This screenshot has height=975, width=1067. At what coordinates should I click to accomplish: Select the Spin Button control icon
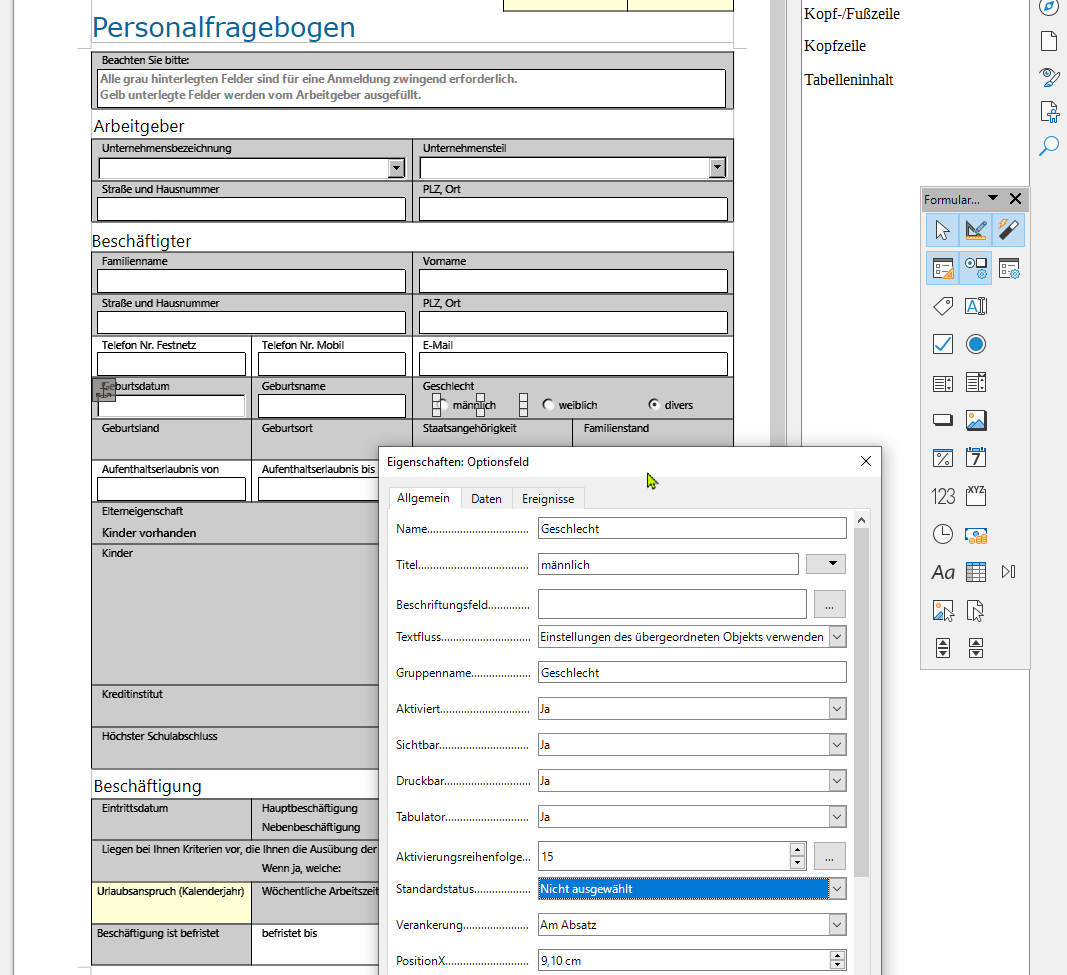tap(942, 648)
